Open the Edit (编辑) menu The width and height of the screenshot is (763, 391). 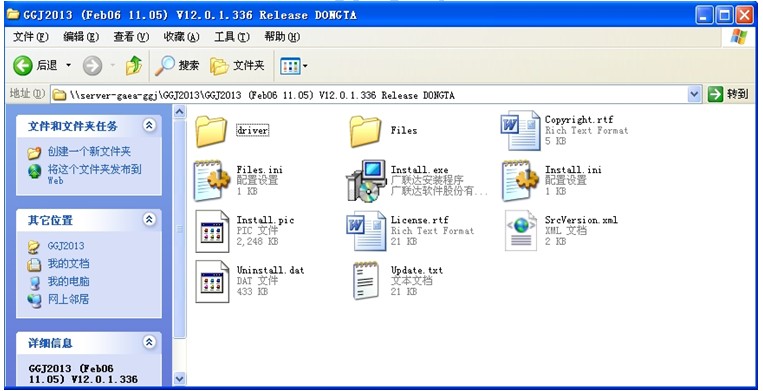tap(81, 37)
